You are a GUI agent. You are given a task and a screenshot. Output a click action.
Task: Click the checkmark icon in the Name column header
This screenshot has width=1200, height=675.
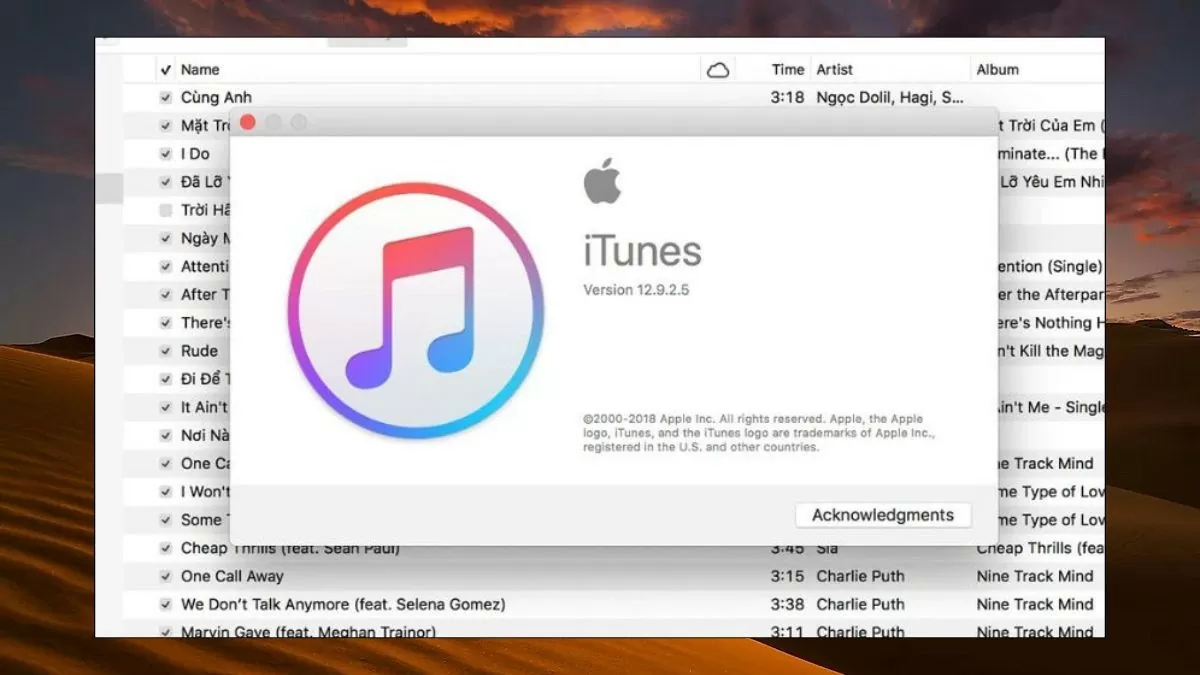coord(166,69)
